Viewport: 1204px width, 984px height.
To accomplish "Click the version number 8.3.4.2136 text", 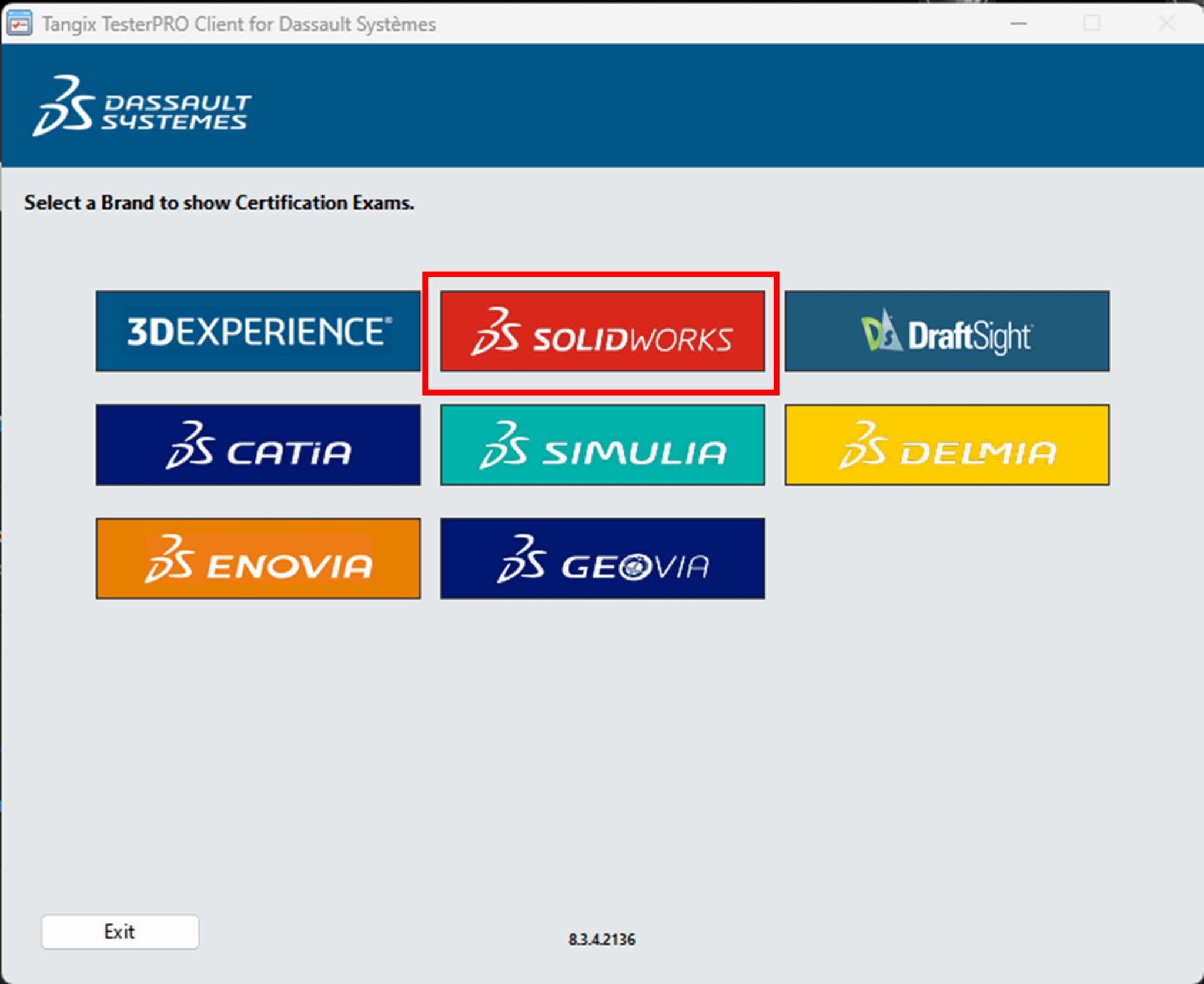I will [x=601, y=939].
